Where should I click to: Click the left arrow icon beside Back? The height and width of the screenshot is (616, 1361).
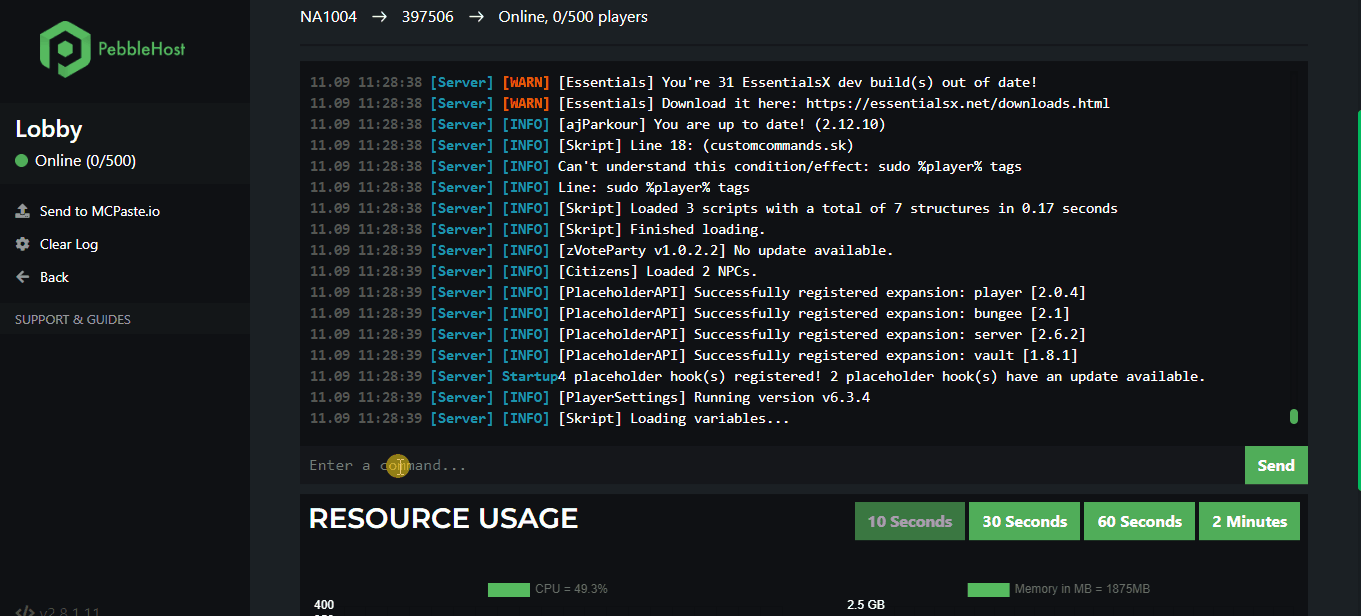pyautogui.click(x=22, y=277)
